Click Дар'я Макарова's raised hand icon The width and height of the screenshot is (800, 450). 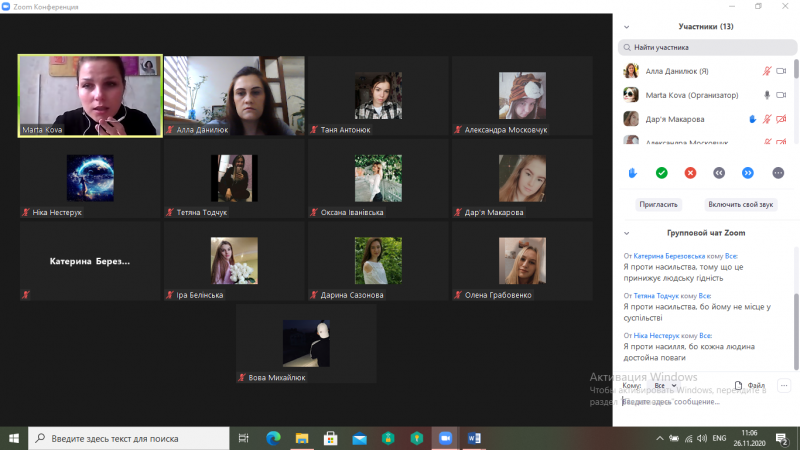(x=753, y=119)
